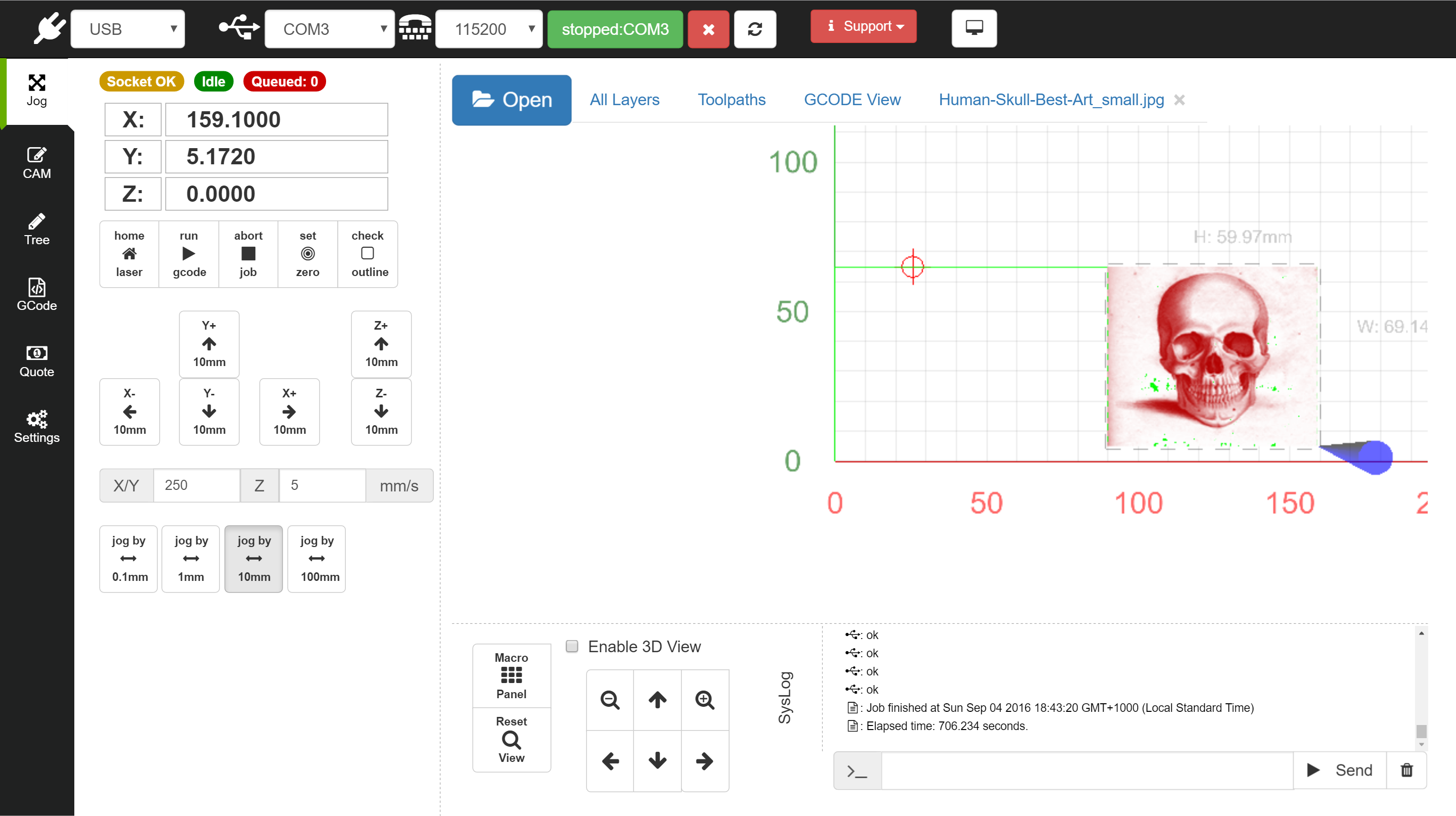Click the Send command button
The width and height of the screenshot is (1456, 816).
click(1340, 769)
